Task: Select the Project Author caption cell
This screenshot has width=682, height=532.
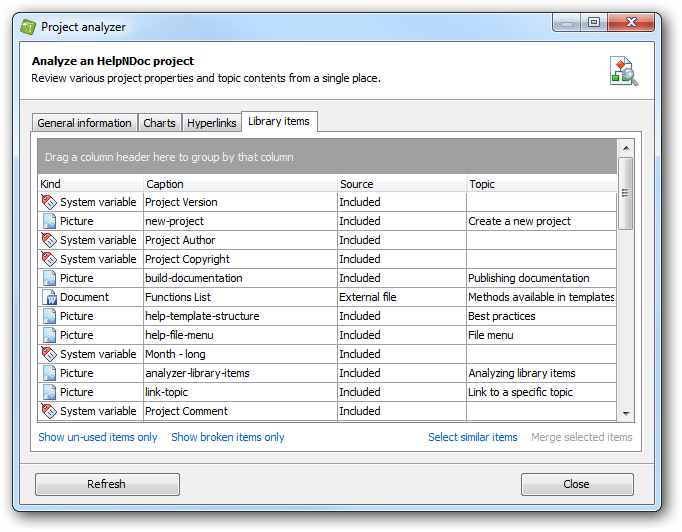Action: tap(240, 240)
